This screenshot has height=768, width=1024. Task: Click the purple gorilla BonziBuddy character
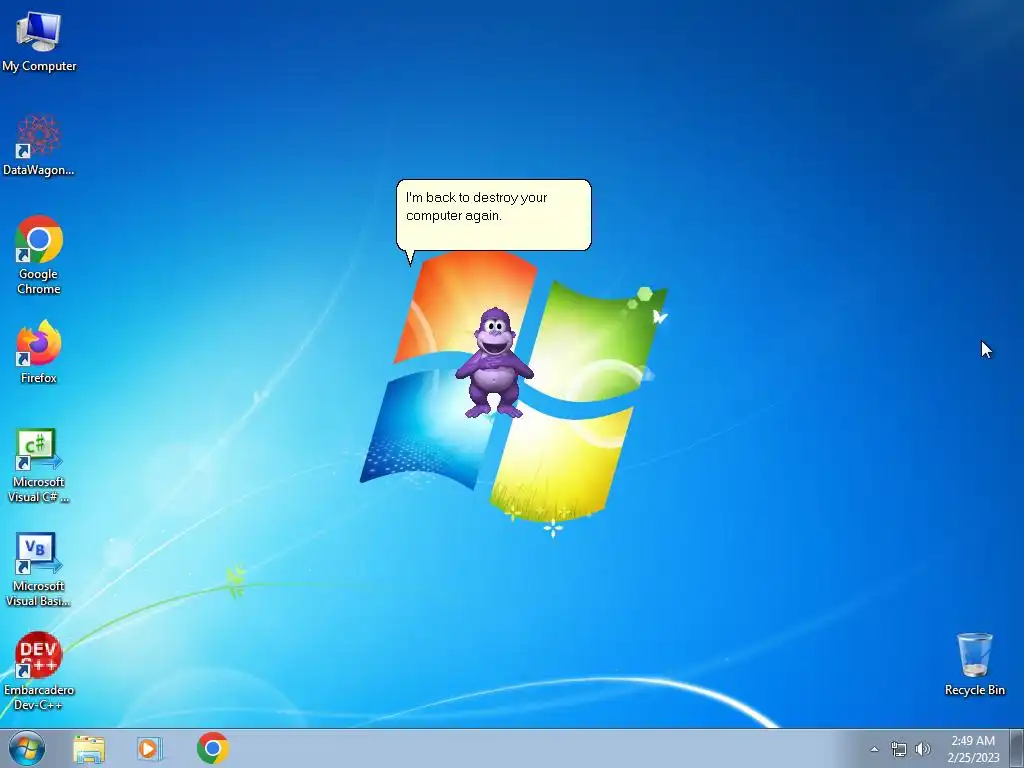click(x=494, y=363)
